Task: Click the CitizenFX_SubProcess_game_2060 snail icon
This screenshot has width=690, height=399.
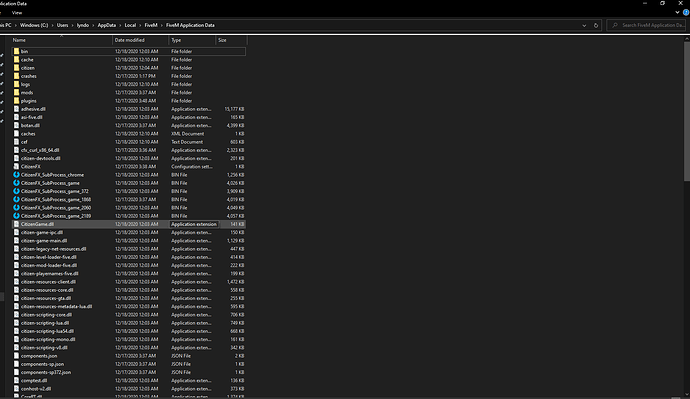Action: tap(16, 208)
